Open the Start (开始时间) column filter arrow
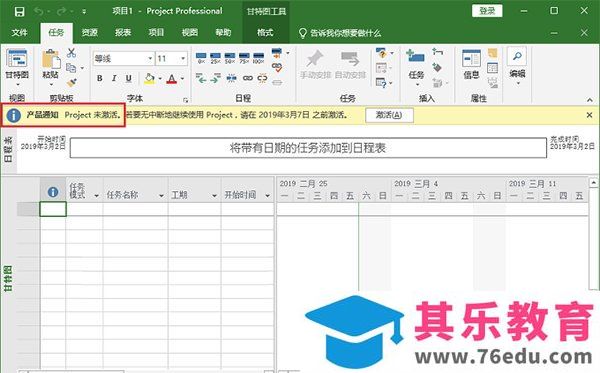The height and width of the screenshot is (373, 600). [x=267, y=195]
